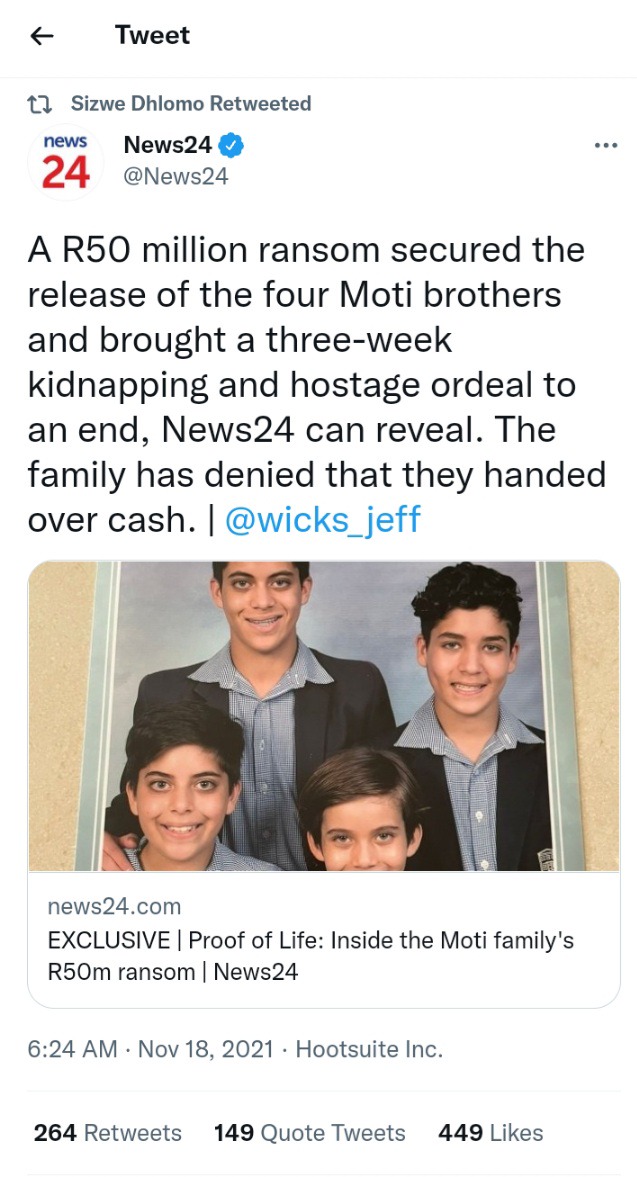Click the retweet icon beside Sizwe Dhlomo

pyautogui.click(x=40, y=104)
